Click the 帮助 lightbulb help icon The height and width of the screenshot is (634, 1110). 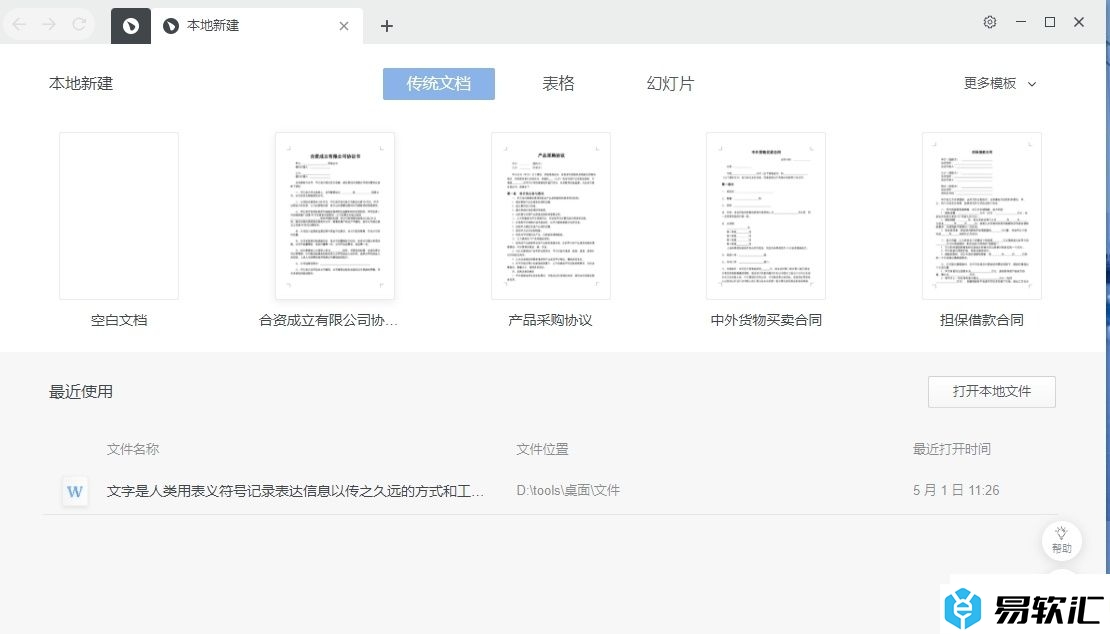pyautogui.click(x=1061, y=539)
